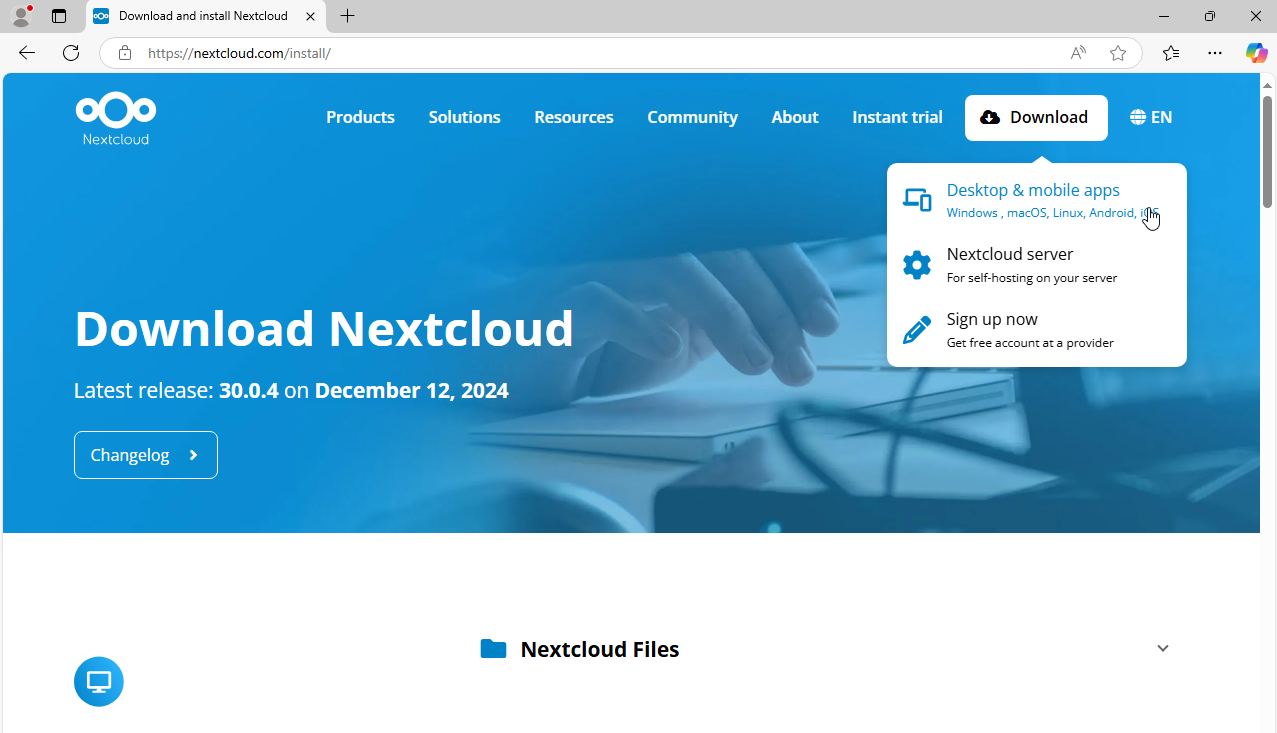Open the Community menu

click(x=692, y=117)
